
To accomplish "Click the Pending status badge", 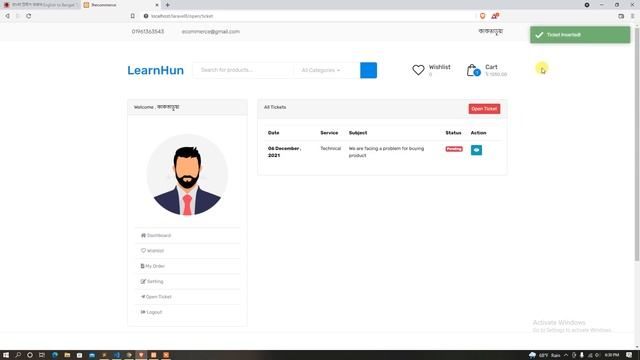I will pyautogui.click(x=454, y=149).
